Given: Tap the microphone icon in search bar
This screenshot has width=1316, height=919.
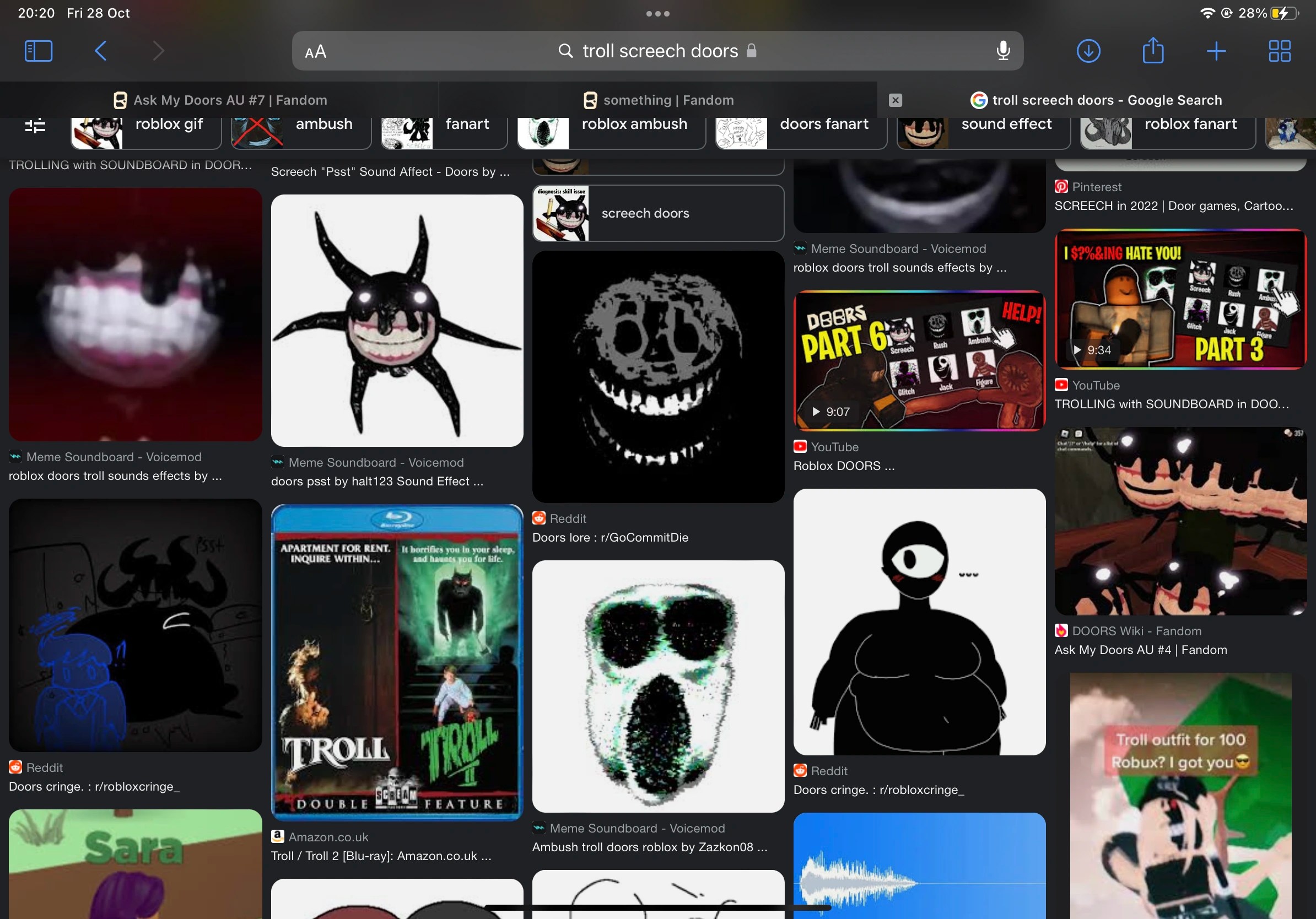Looking at the screenshot, I should 1002,51.
